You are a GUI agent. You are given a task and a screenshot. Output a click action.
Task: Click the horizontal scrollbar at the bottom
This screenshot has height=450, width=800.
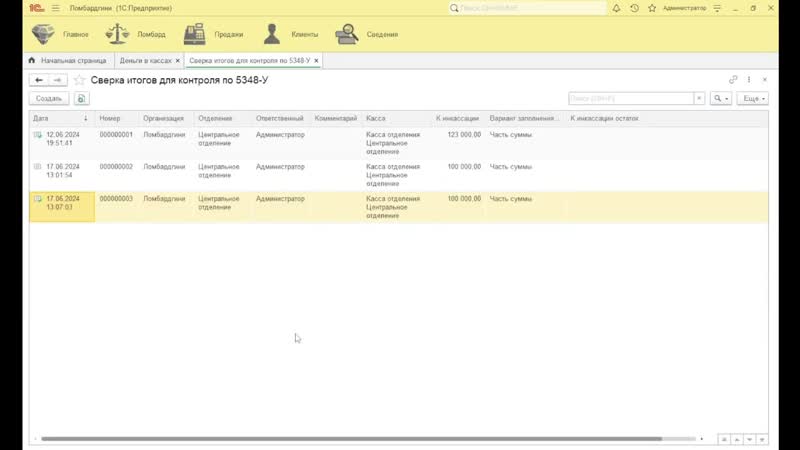click(x=350, y=438)
